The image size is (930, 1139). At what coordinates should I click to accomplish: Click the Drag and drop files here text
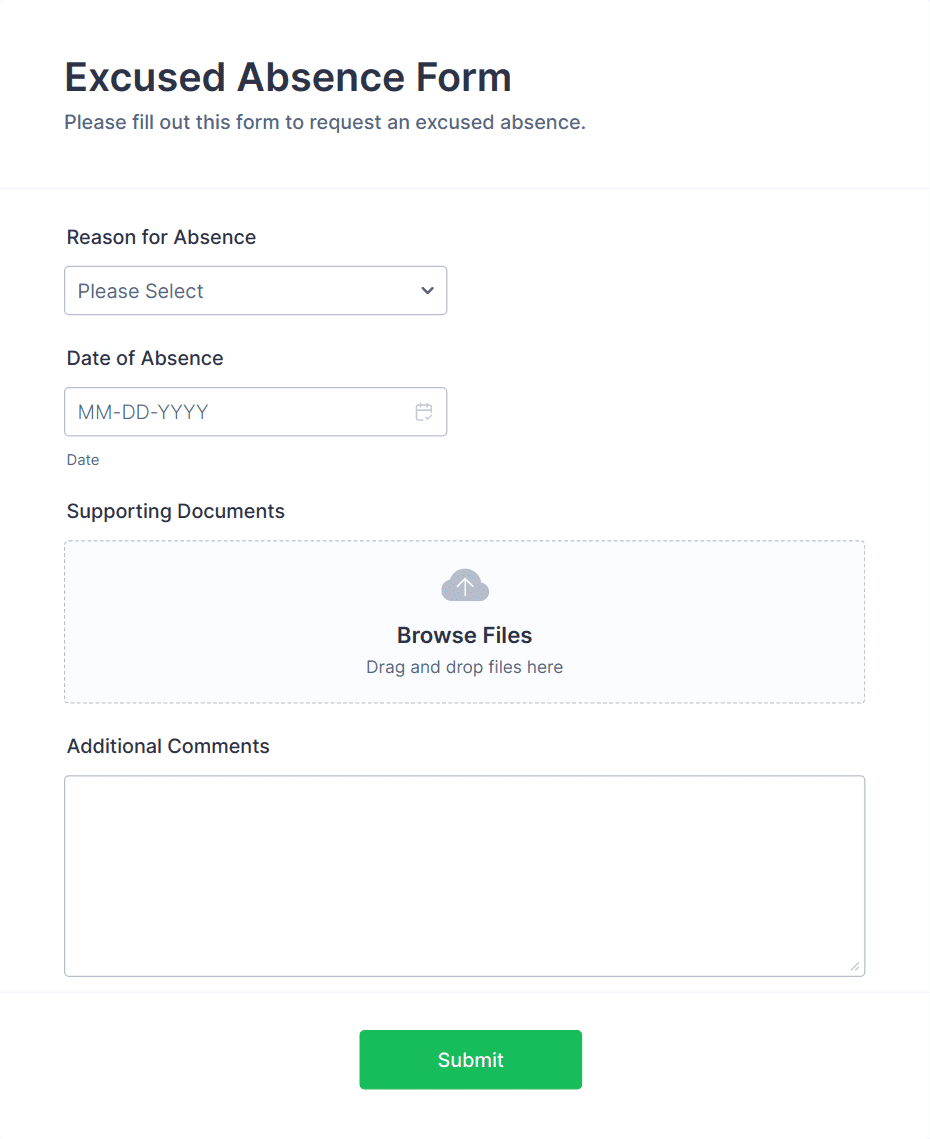465,667
